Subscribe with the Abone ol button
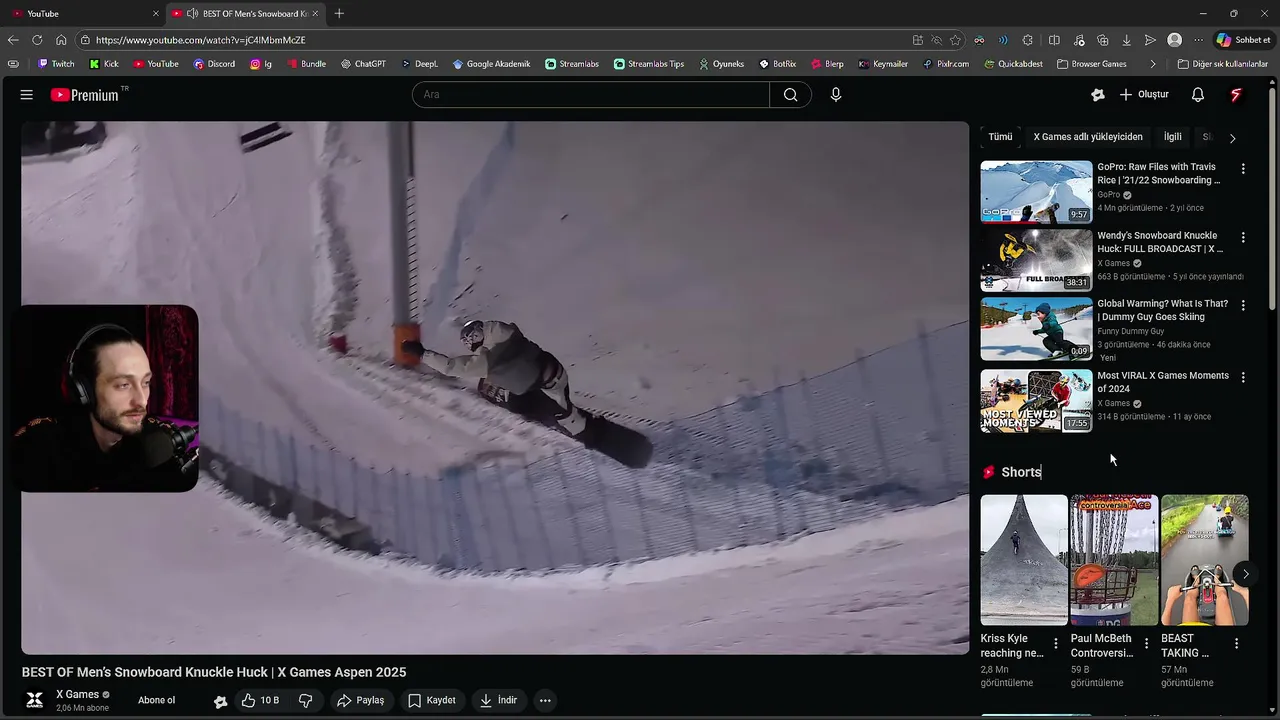 click(157, 700)
